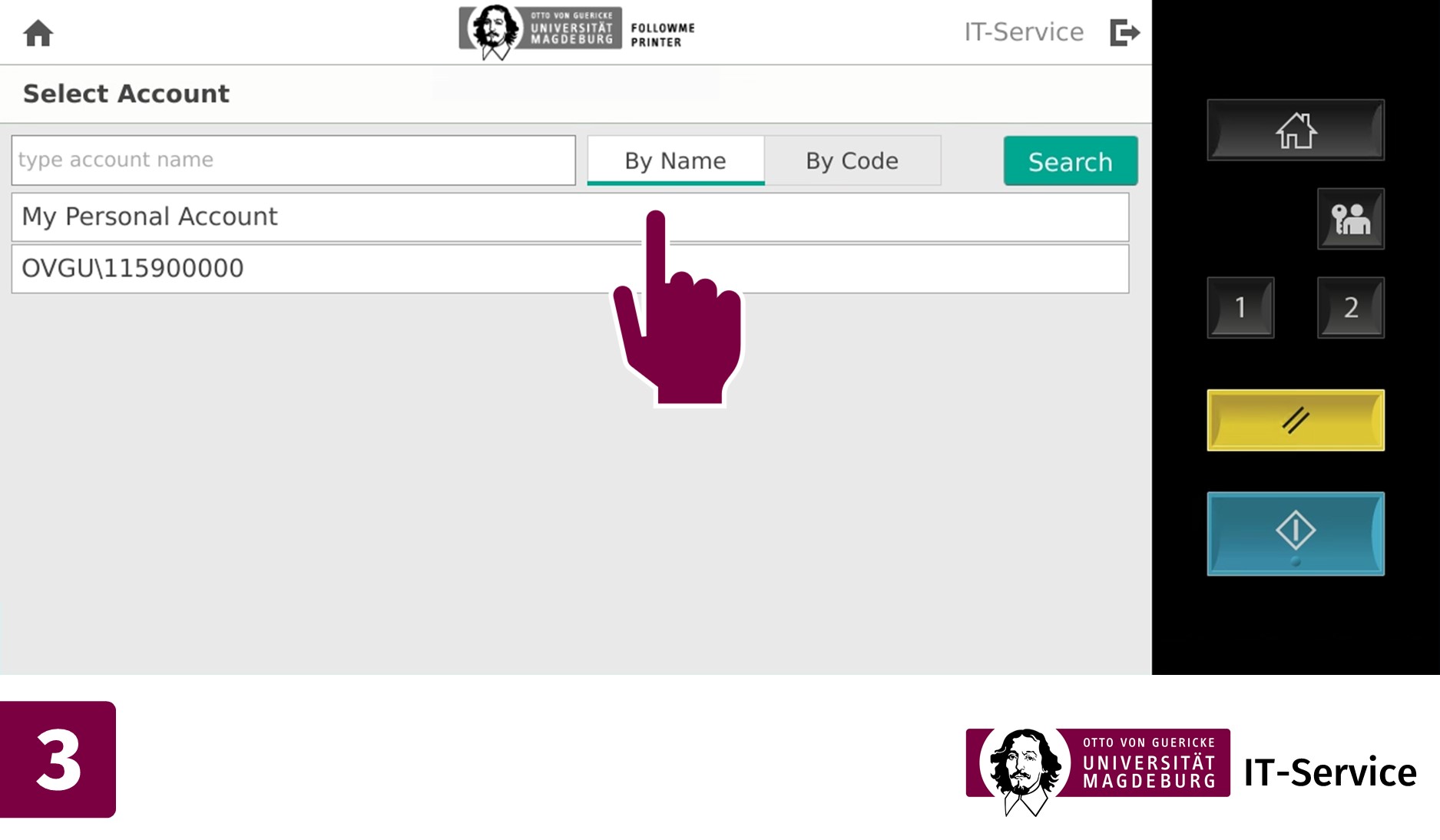Click the footer Universität Magdeburg logo

pos(1098,771)
